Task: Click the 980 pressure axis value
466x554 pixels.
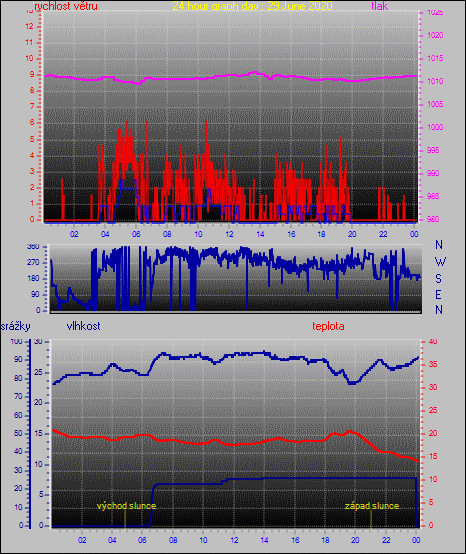Action: (433, 219)
